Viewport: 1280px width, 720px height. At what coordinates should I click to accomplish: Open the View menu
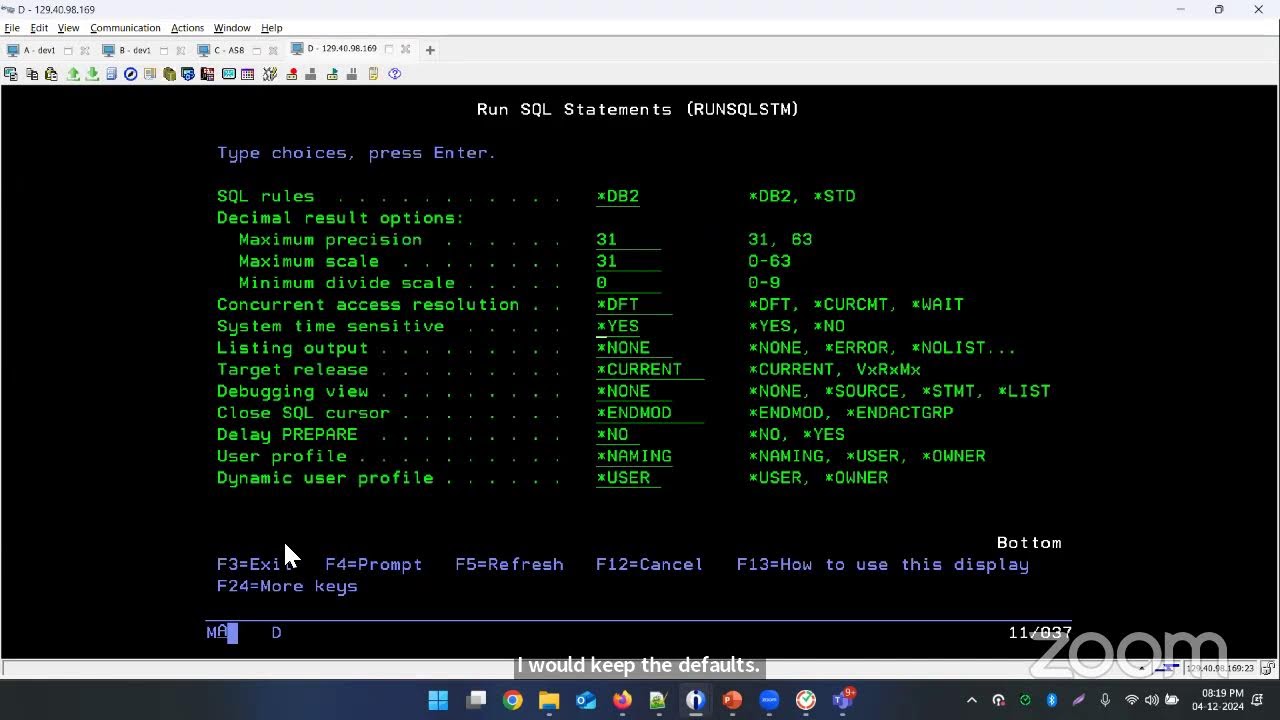[x=68, y=28]
